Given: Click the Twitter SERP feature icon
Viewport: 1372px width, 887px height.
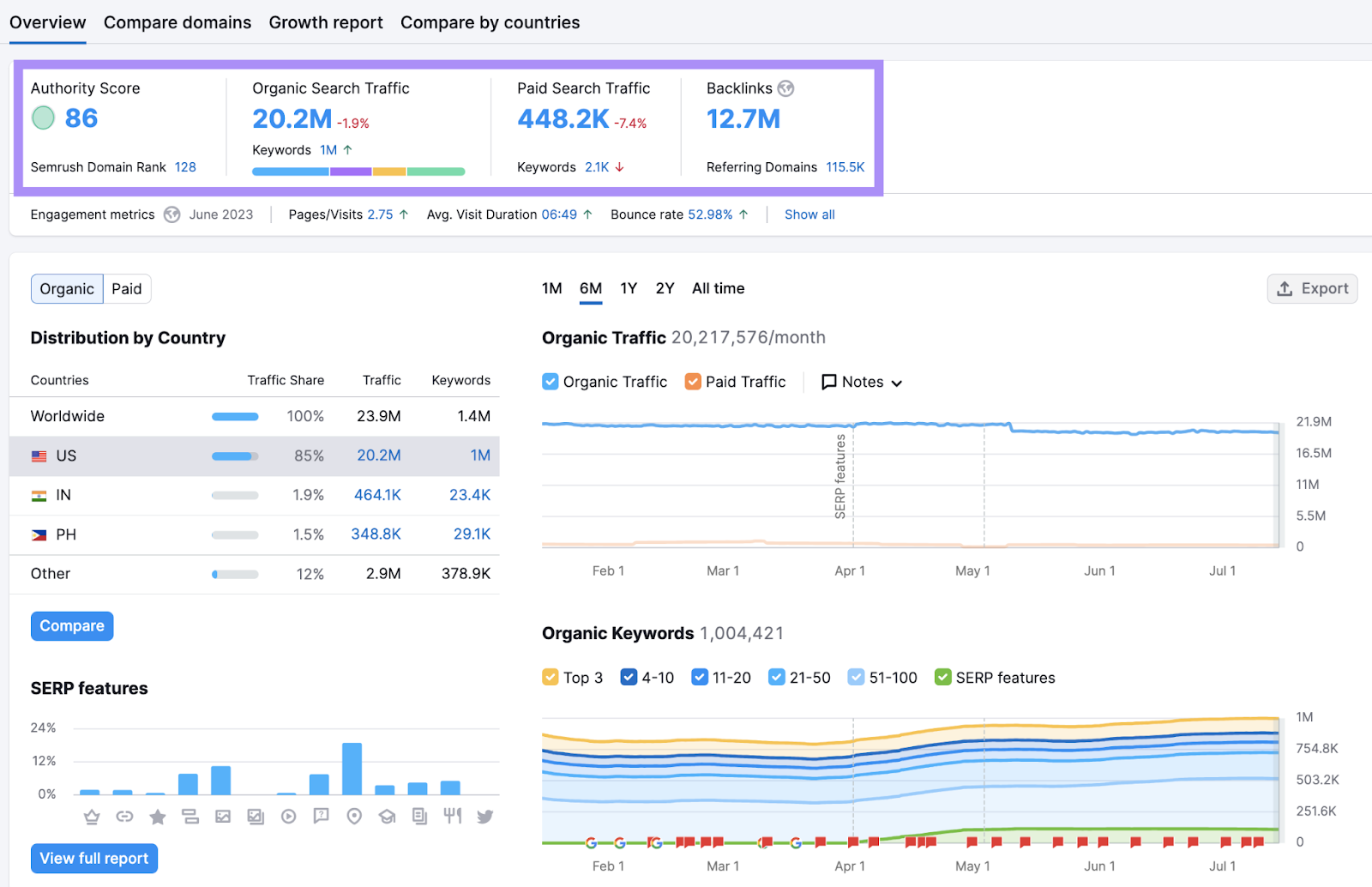Looking at the screenshot, I should (484, 817).
